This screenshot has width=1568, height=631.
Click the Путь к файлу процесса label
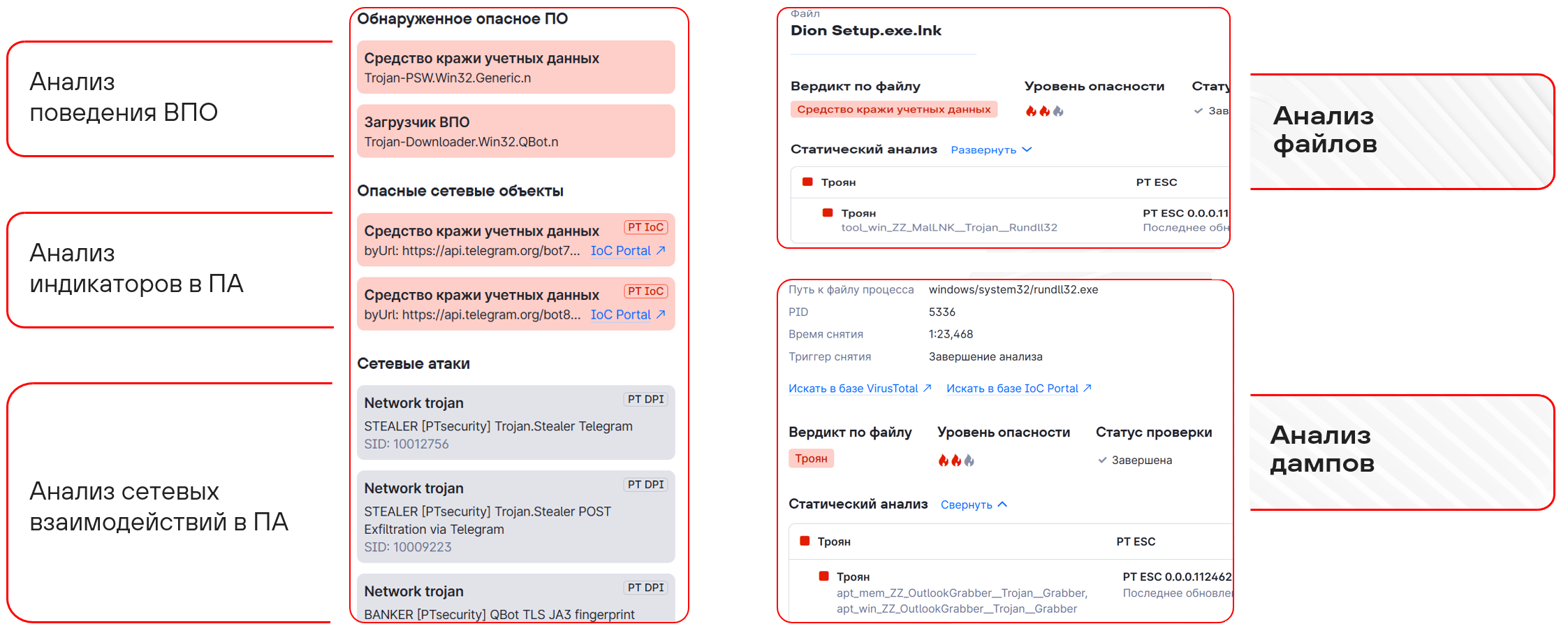pos(851,289)
